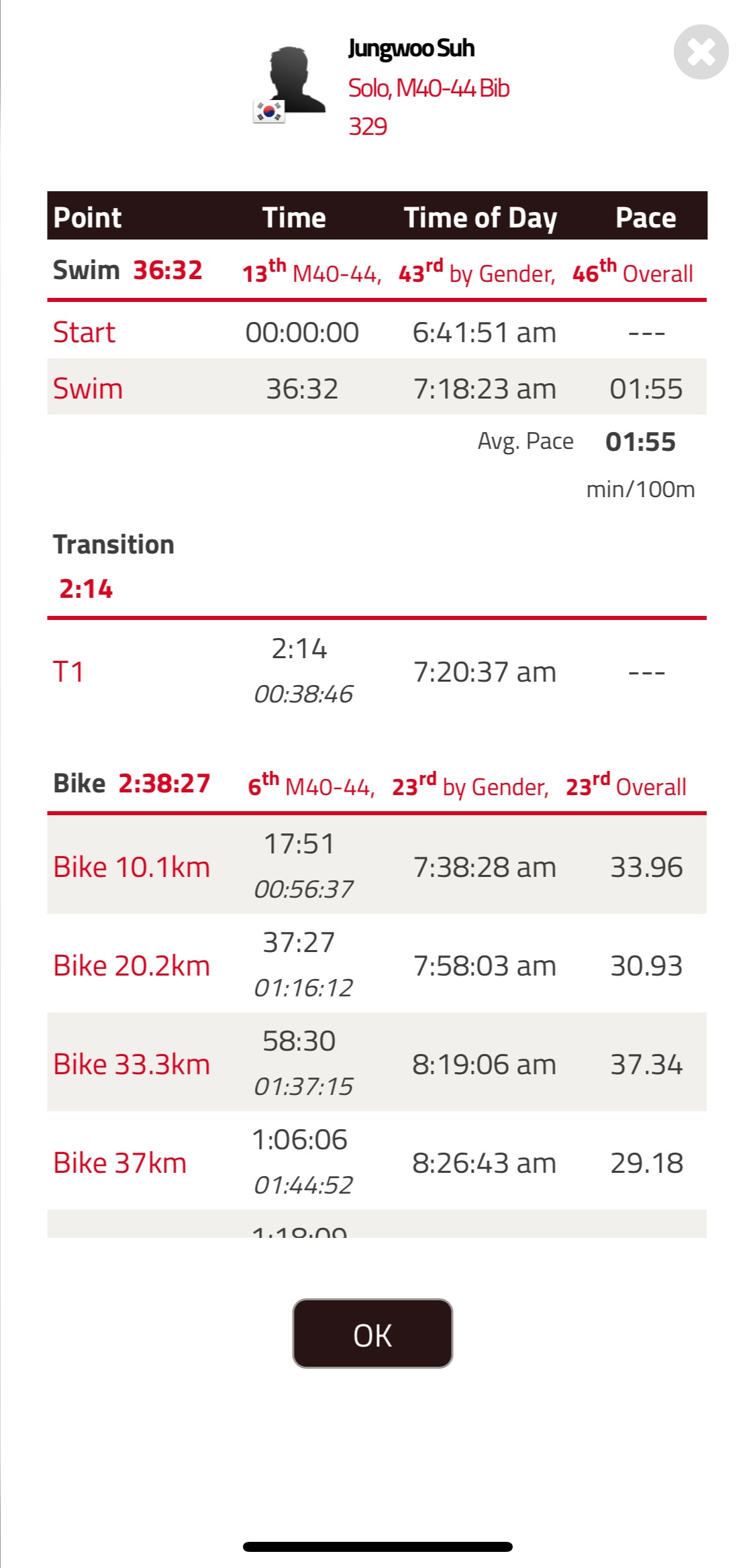Tap the Pace column header
Viewport: 755px width, 1568px height.
646,217
